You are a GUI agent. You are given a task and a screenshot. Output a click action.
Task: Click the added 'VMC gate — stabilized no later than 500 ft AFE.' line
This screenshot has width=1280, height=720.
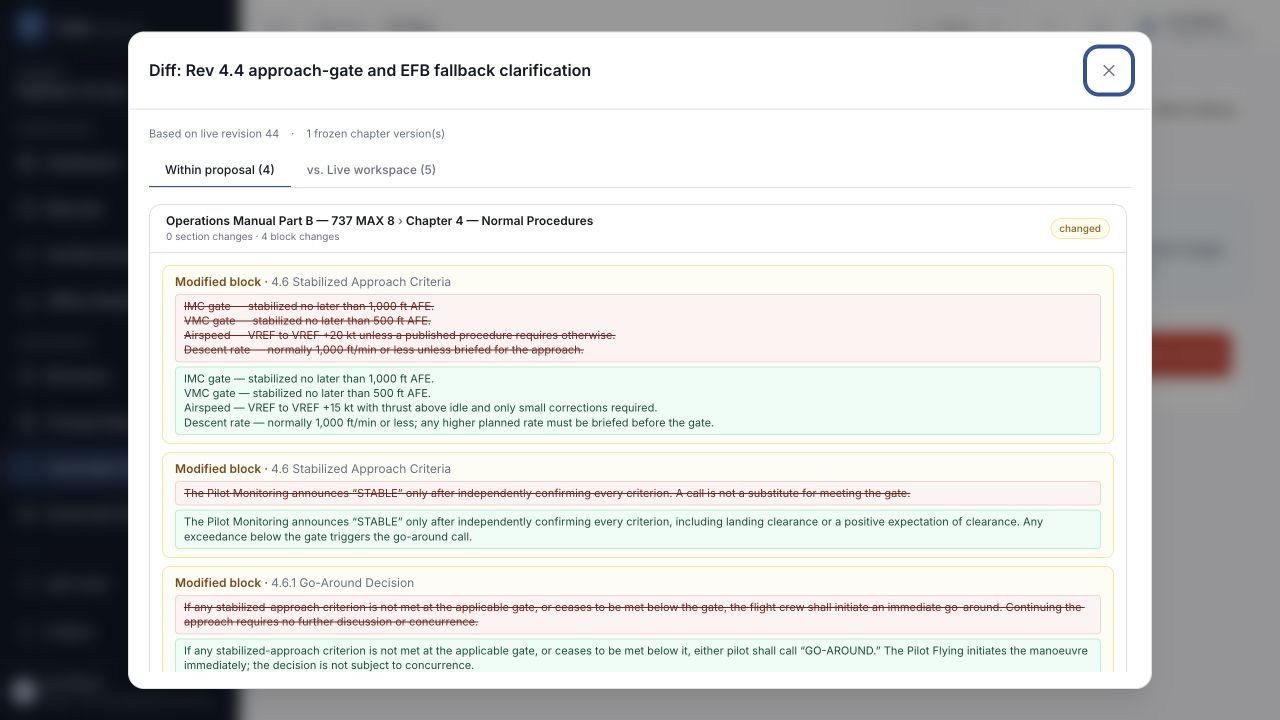coord(307,393)
